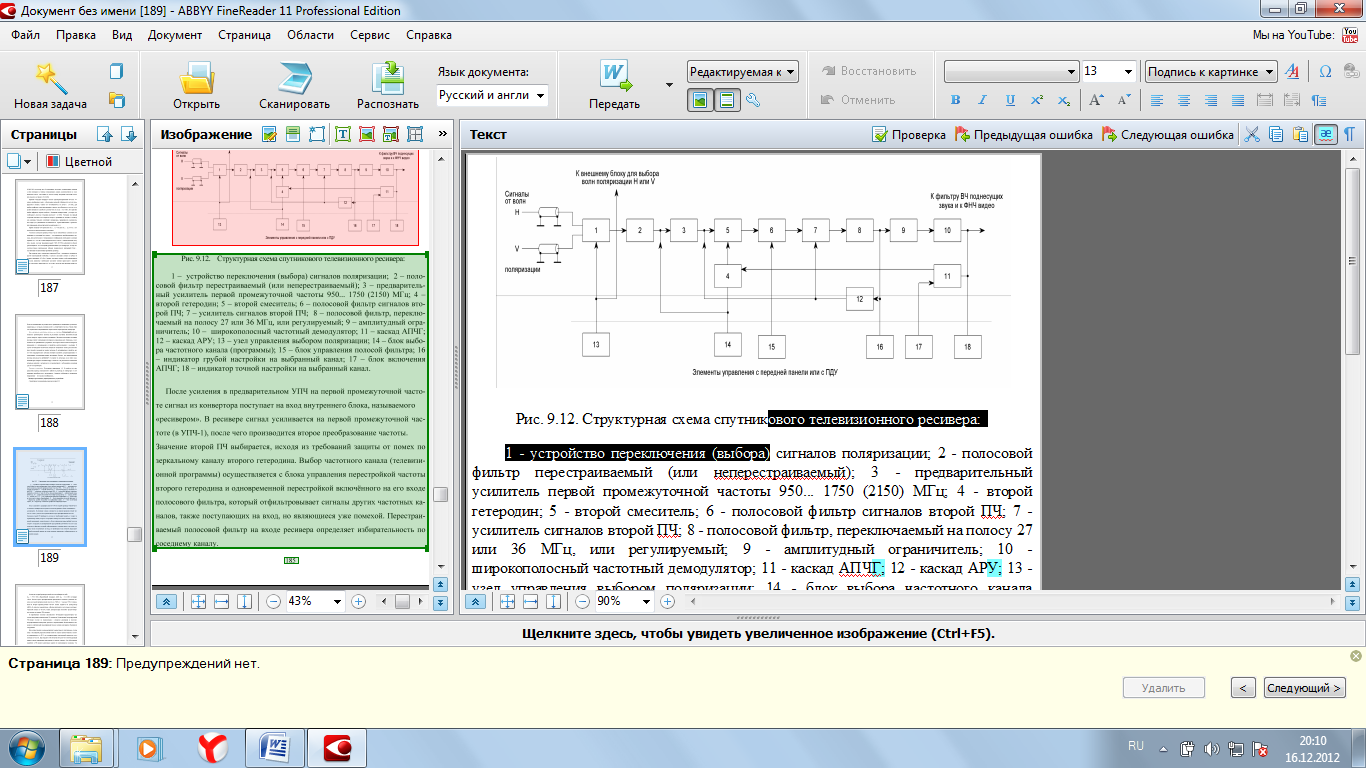Click the zoomed image bar prompt

point(758,633)
